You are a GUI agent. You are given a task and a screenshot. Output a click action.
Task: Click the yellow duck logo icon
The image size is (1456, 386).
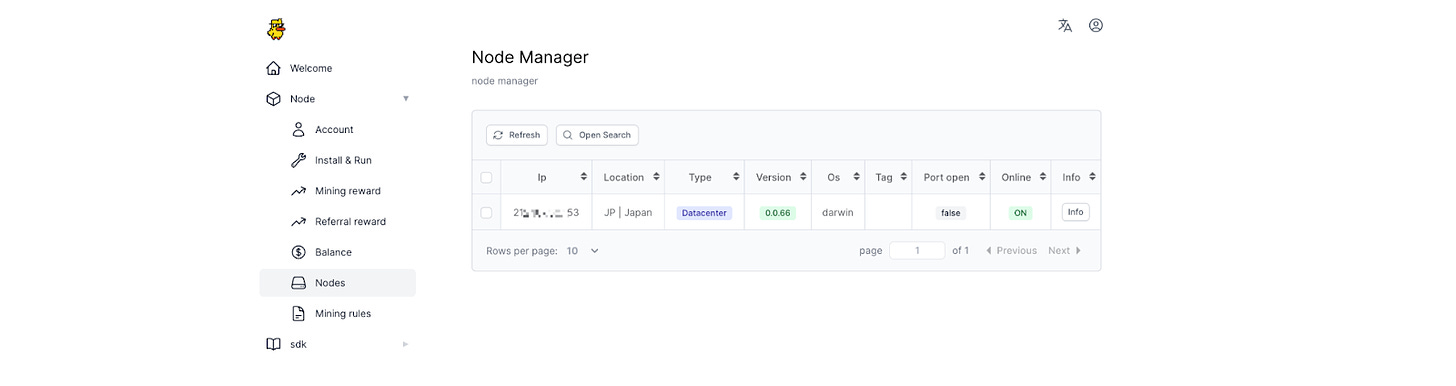[276, 29]
